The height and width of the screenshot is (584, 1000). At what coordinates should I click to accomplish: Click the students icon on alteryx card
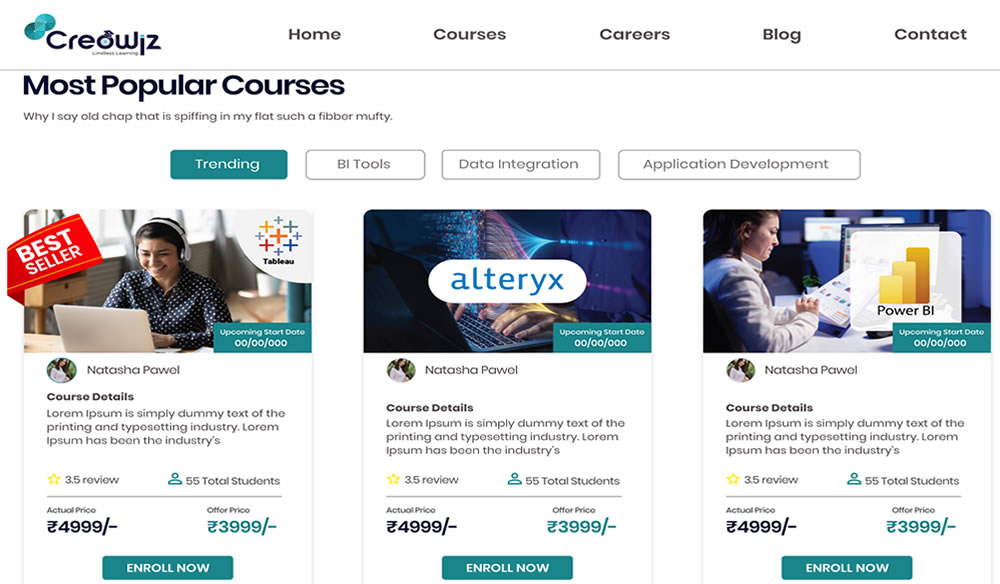pyautogui.click(x=515, y=479)
